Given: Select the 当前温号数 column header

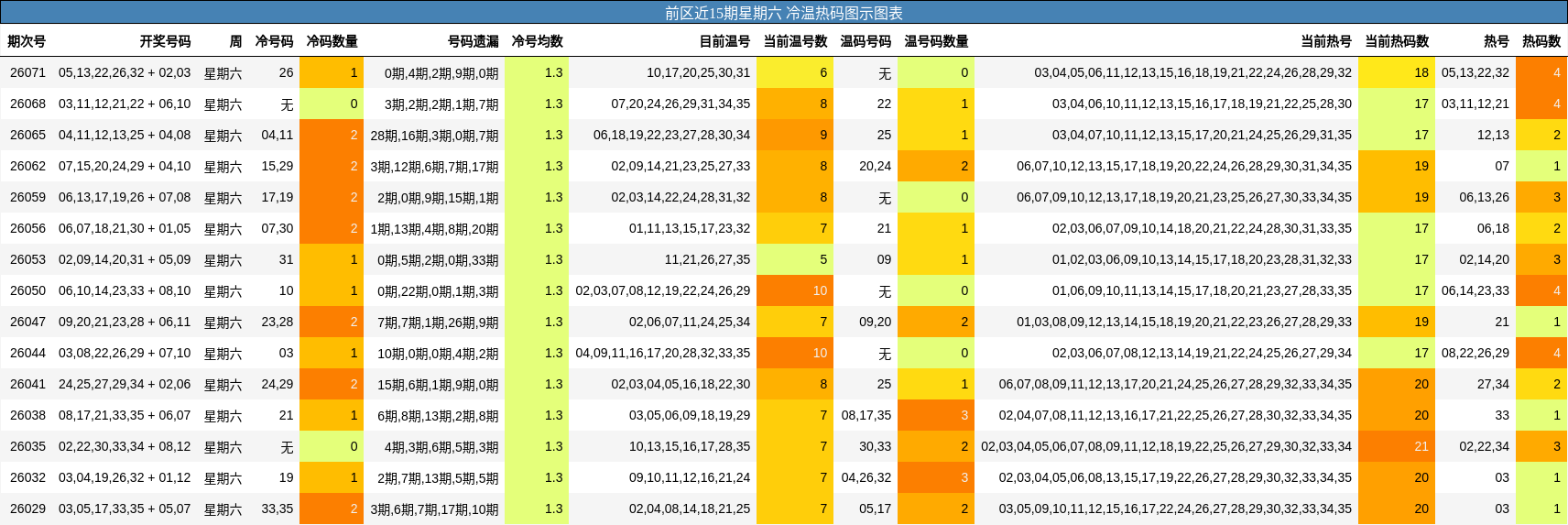Looking at the screenshot, I should pos(796,41).
